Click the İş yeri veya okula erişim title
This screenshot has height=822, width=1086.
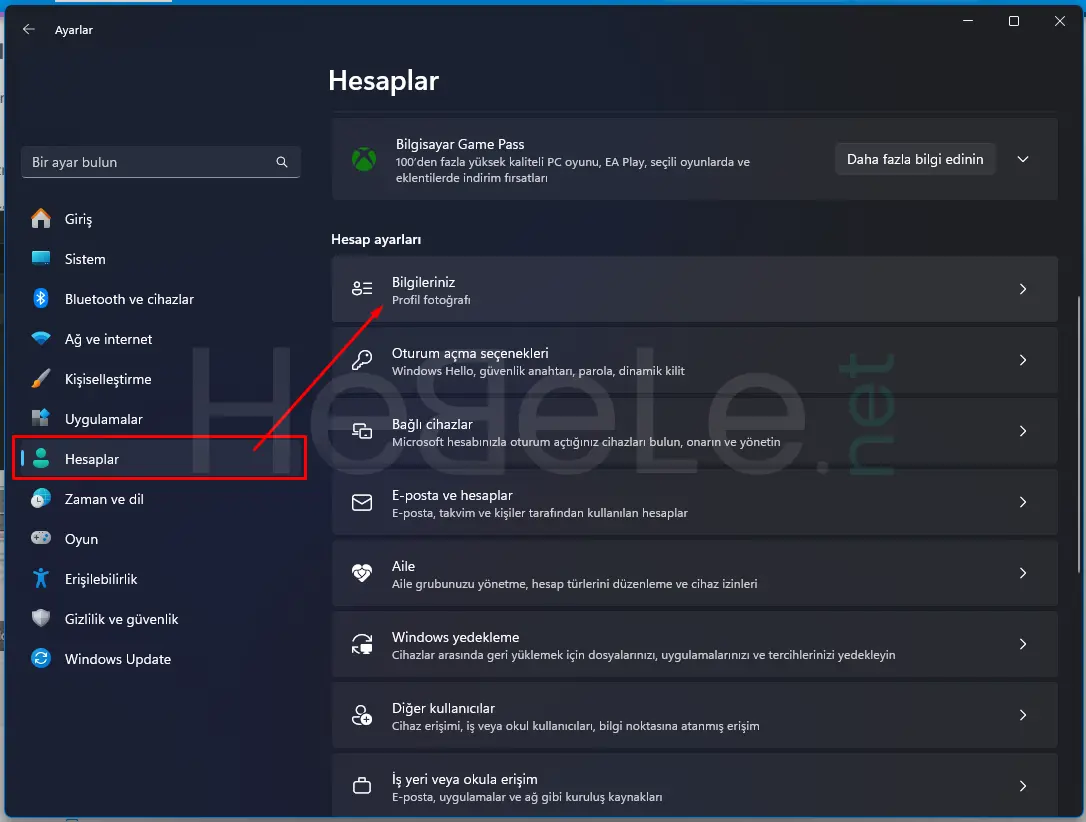click(465, 779)
